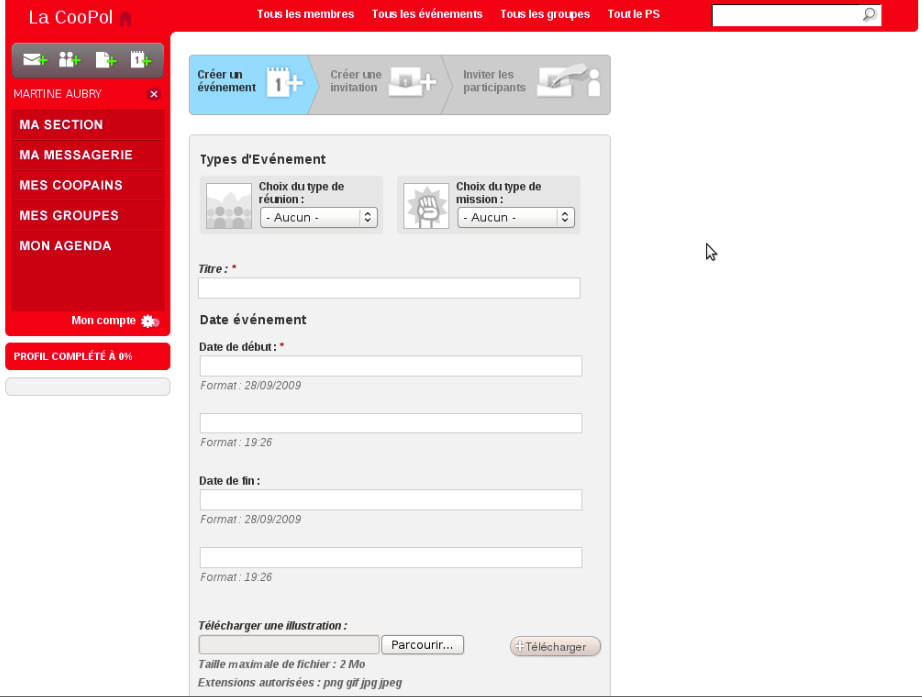Click the participants icon in Inviter les participants

pos(569,81)
